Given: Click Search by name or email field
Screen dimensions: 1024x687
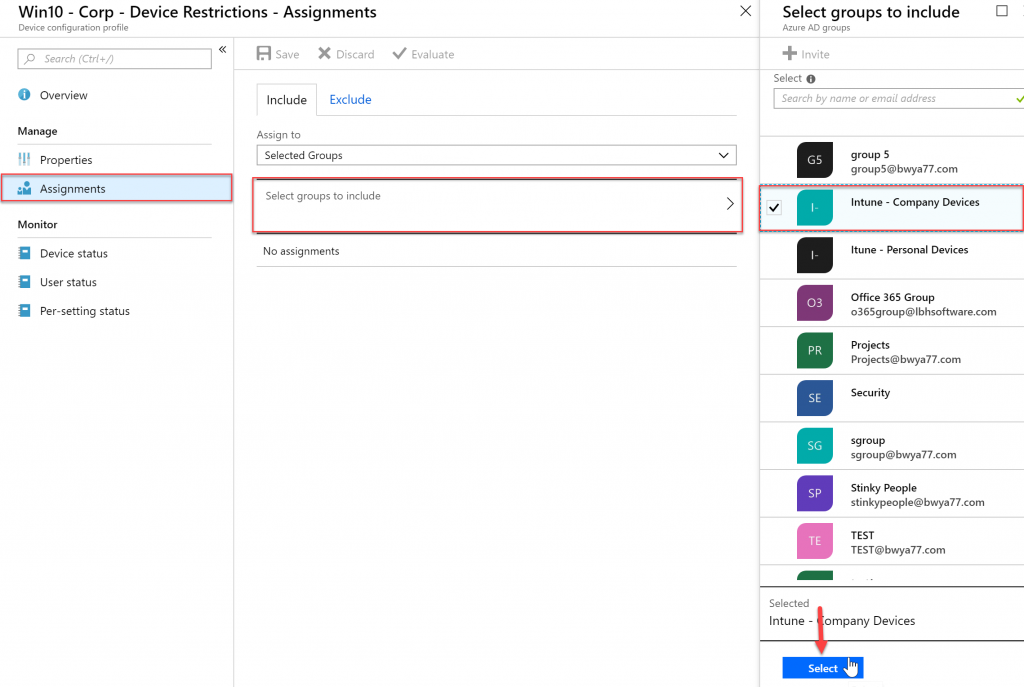Looking at the screenshot, I should point(898,99).
